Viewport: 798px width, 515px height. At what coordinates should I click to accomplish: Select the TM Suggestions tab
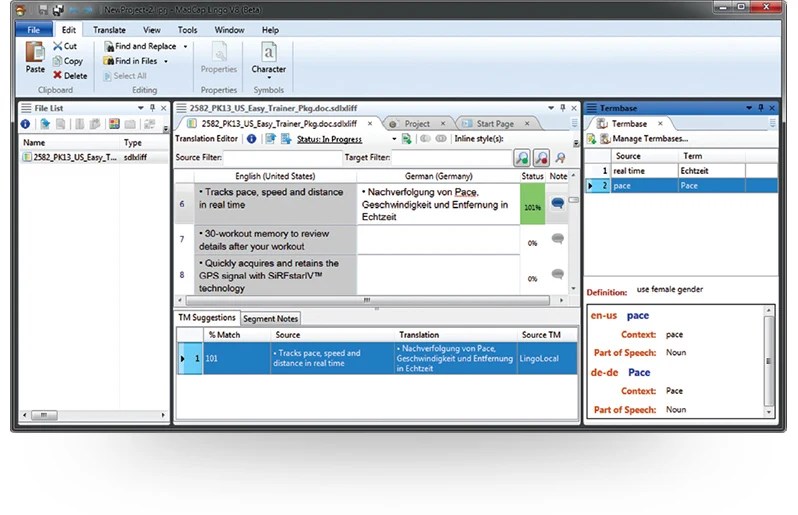tap(207, 318)
